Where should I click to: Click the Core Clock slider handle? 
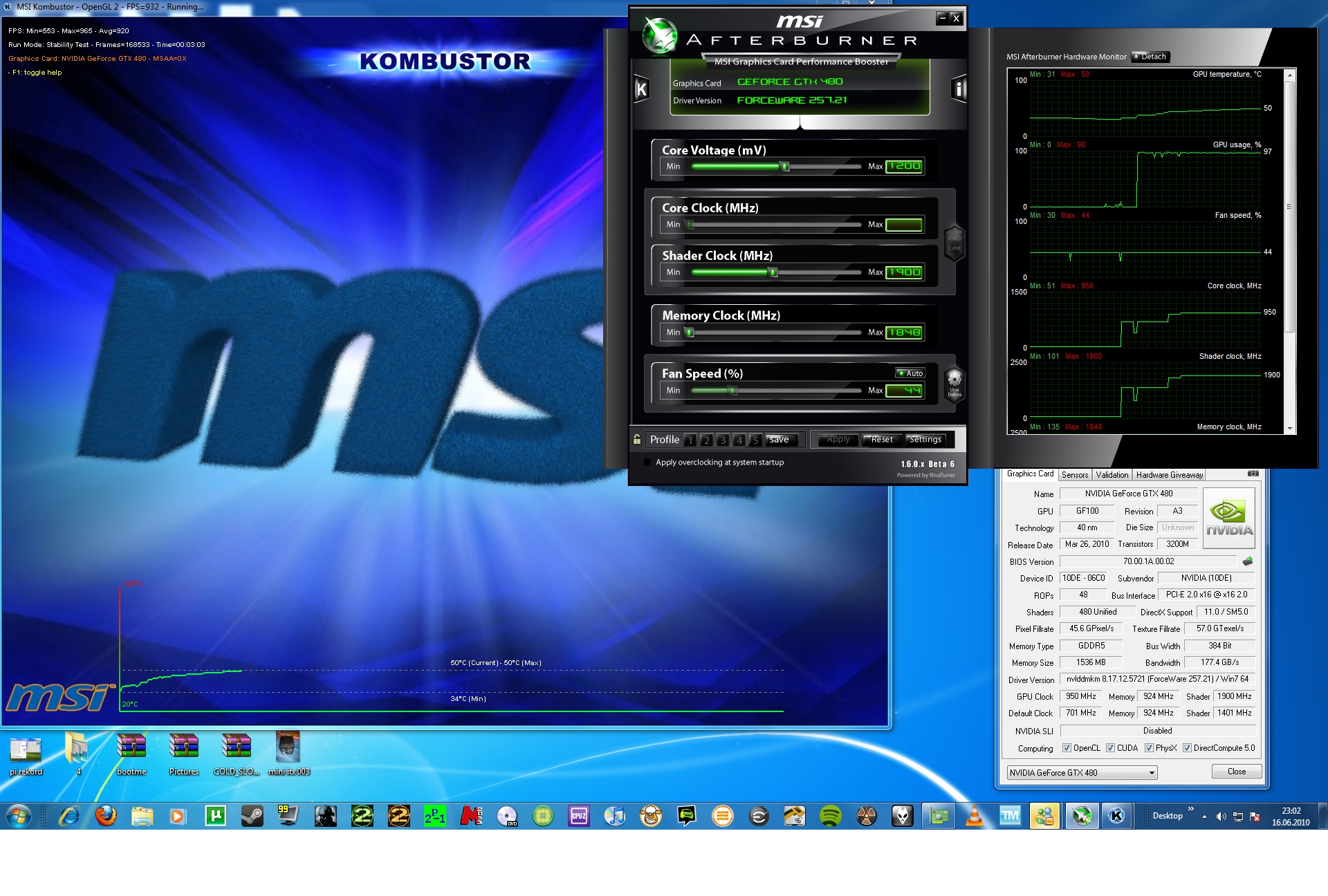pos(689,225)
